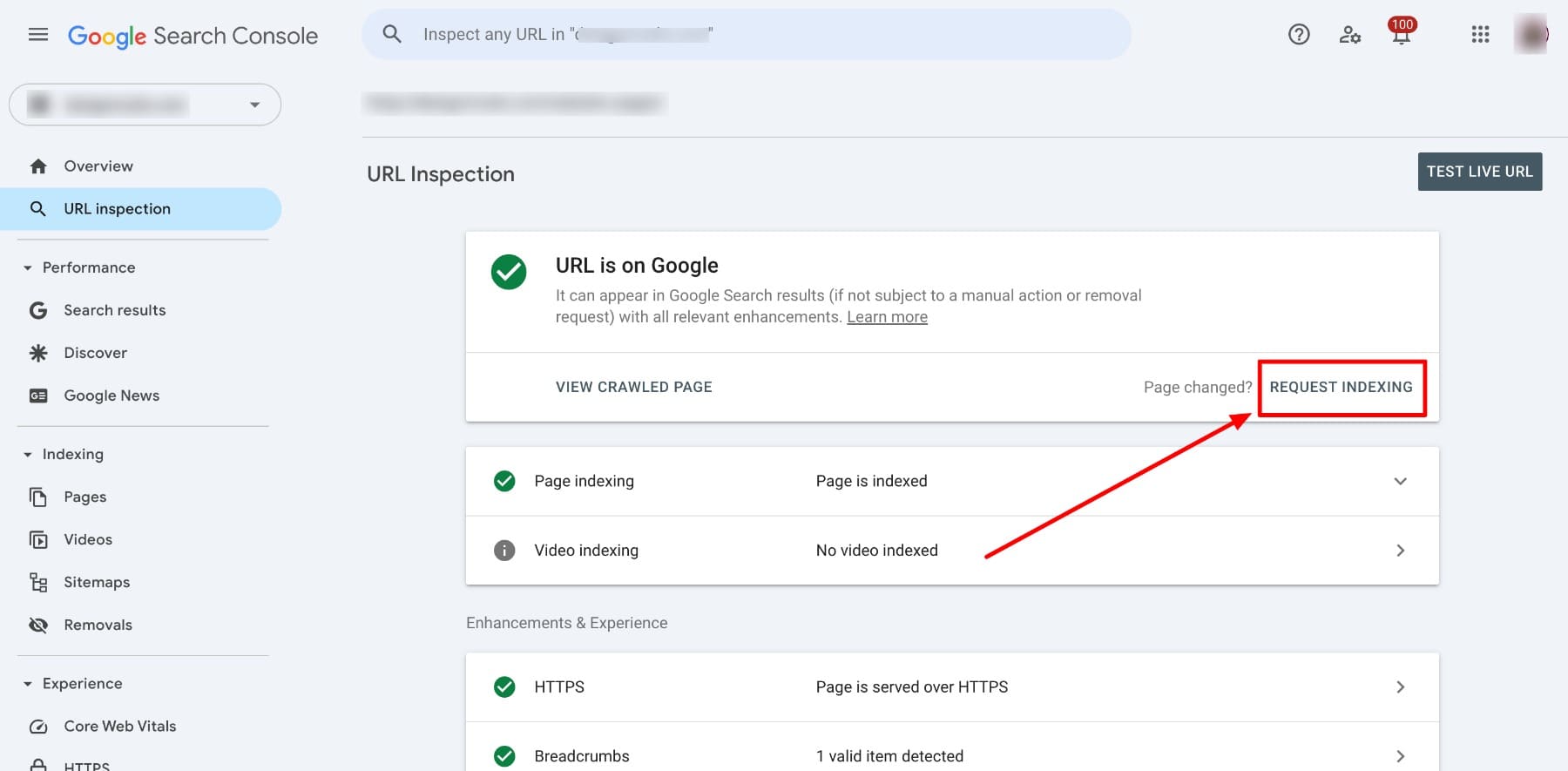Screen dimensions: 1568x771
Task: Click the green check beside URL is on Google
Action: (x=509, y=272)
